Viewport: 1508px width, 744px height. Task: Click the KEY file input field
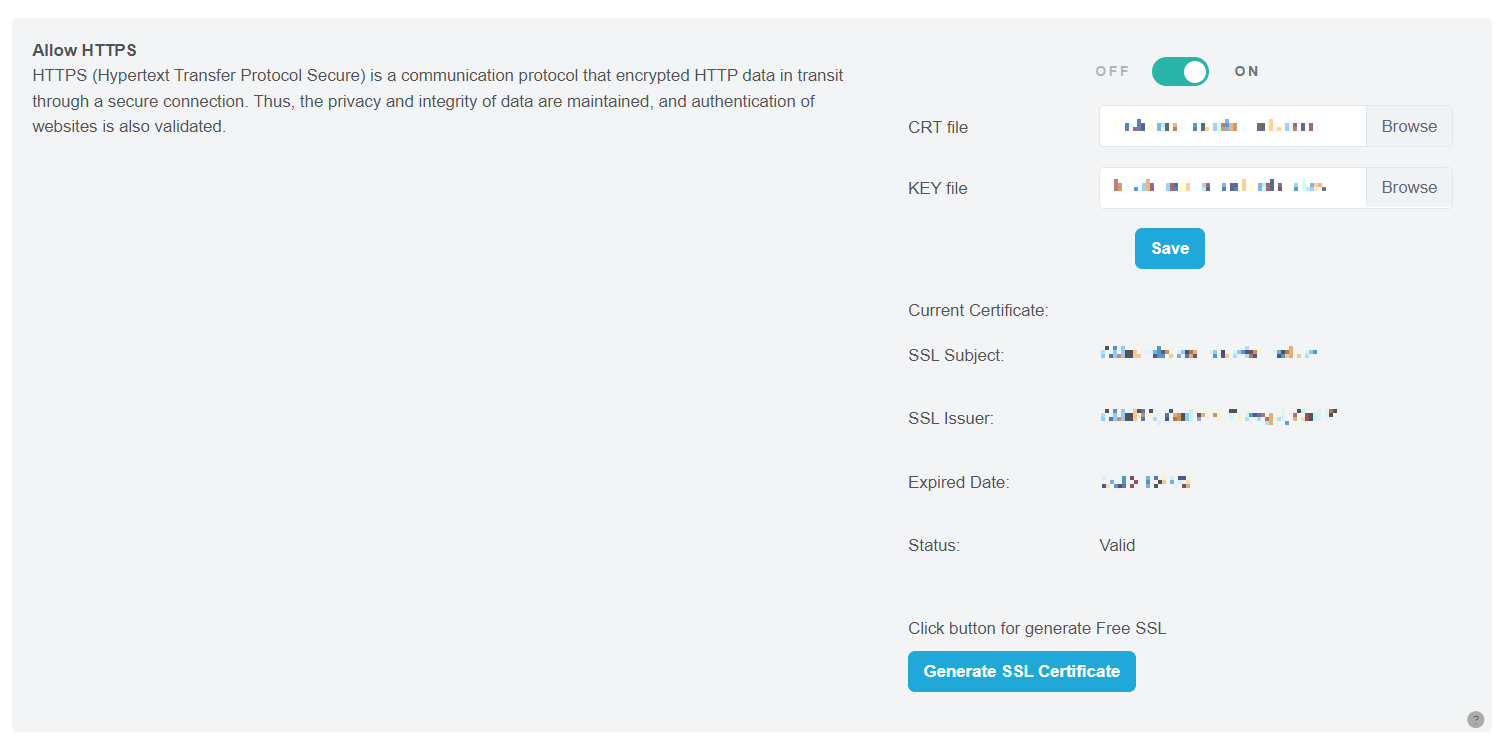coord(1232,188)
